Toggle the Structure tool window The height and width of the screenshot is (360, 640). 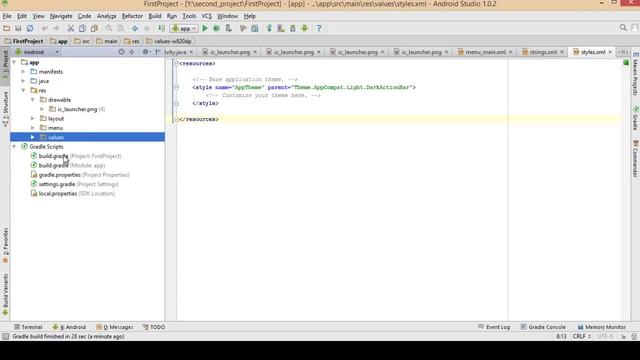coord(5,109)
